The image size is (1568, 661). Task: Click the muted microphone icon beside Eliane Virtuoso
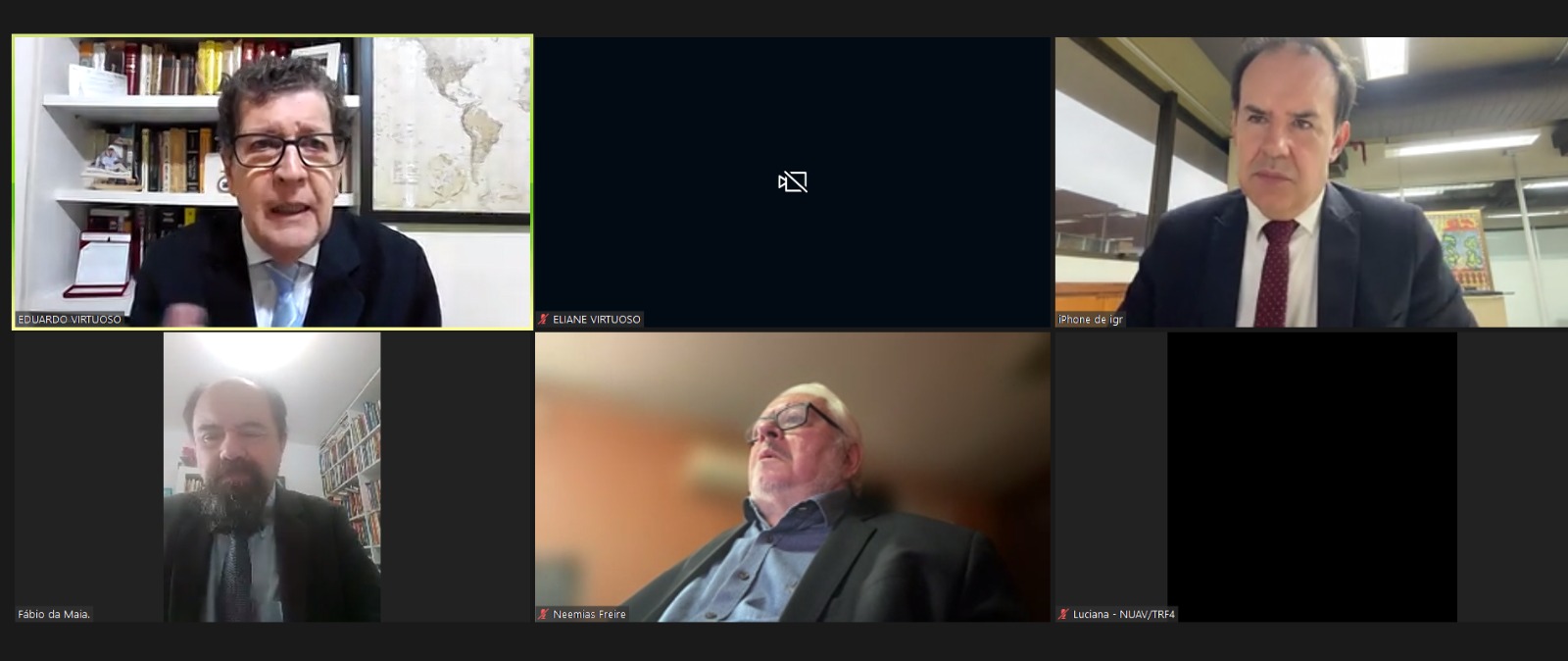click(543, 320)
